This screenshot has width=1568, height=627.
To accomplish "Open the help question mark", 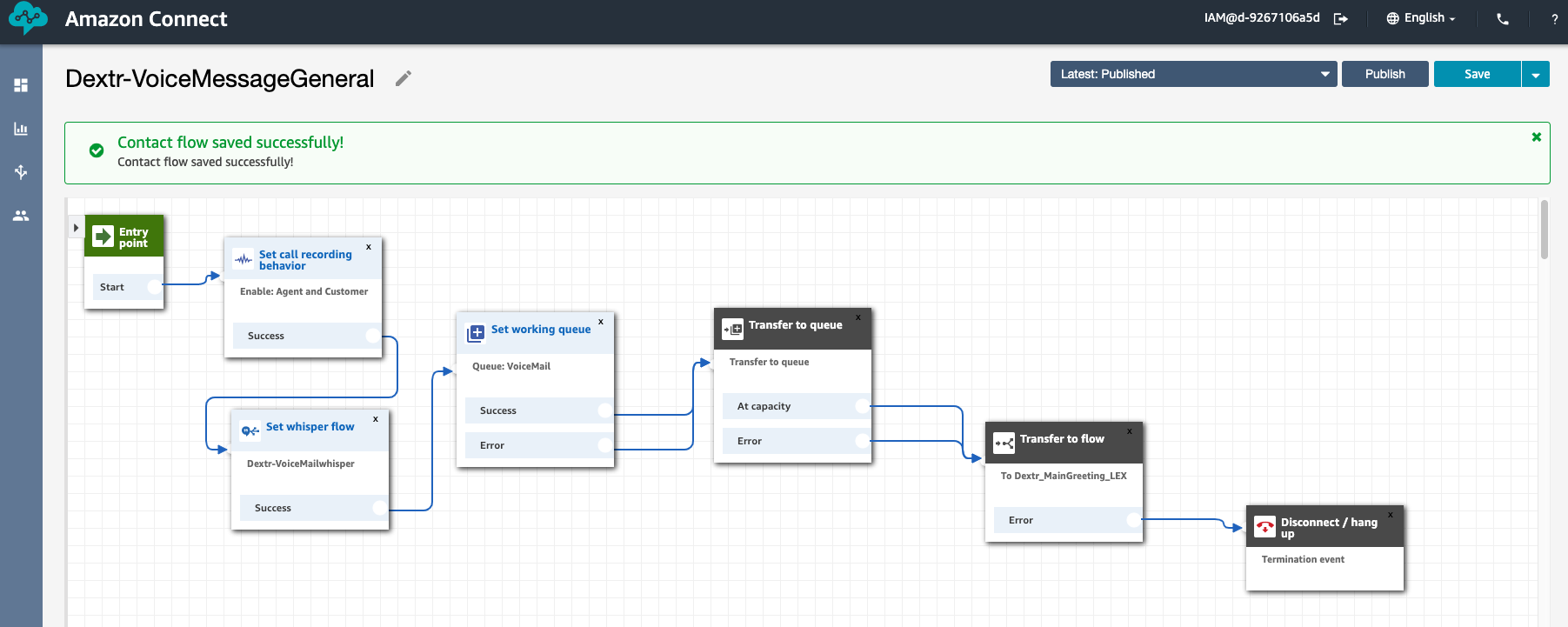I will 1554,18.
